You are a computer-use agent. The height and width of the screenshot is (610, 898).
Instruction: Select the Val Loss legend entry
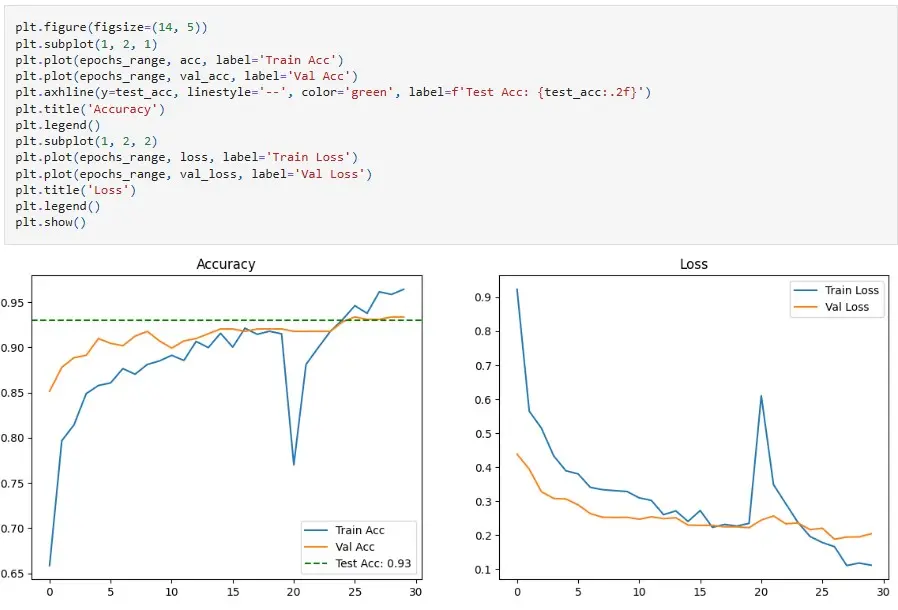[849, 306]
